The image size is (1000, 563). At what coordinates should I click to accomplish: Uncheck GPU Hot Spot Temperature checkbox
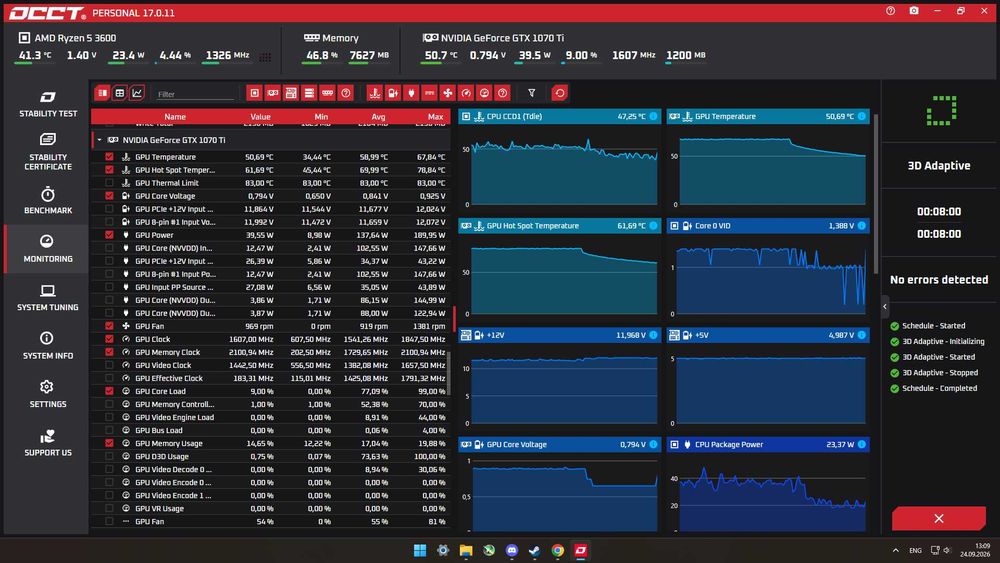(x=109, y=170)
